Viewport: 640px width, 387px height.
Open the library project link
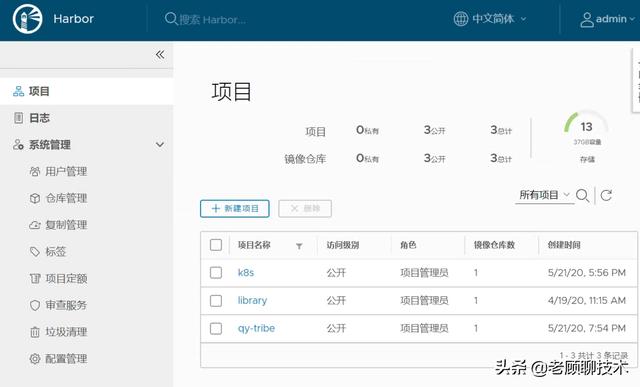click(252, 300)
